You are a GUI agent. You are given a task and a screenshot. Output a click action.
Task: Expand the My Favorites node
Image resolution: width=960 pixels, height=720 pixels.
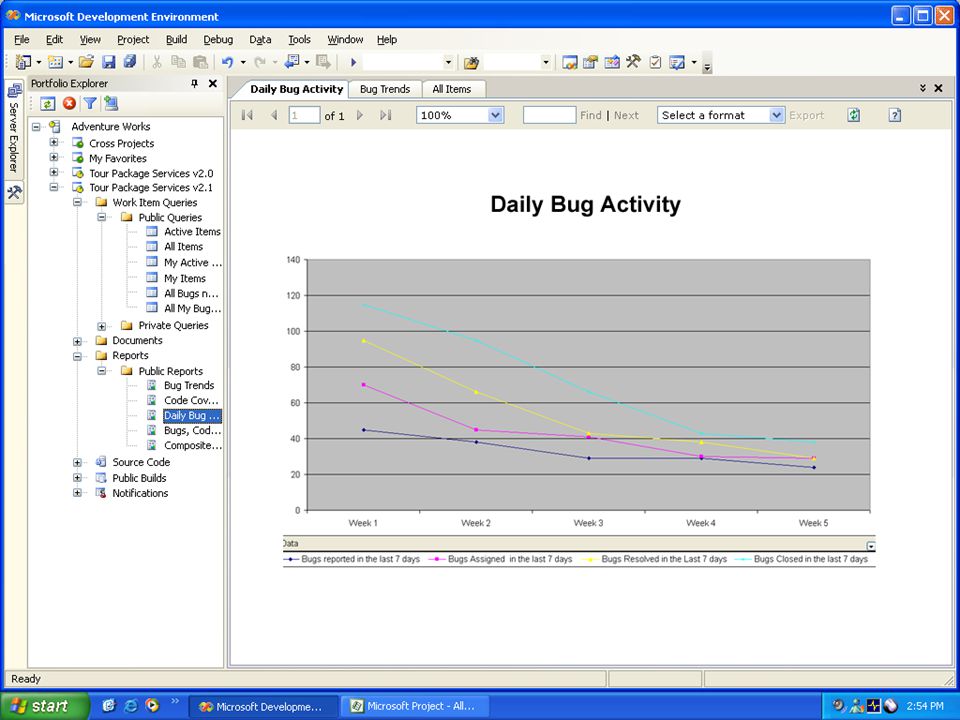click(x=54, y=157)
